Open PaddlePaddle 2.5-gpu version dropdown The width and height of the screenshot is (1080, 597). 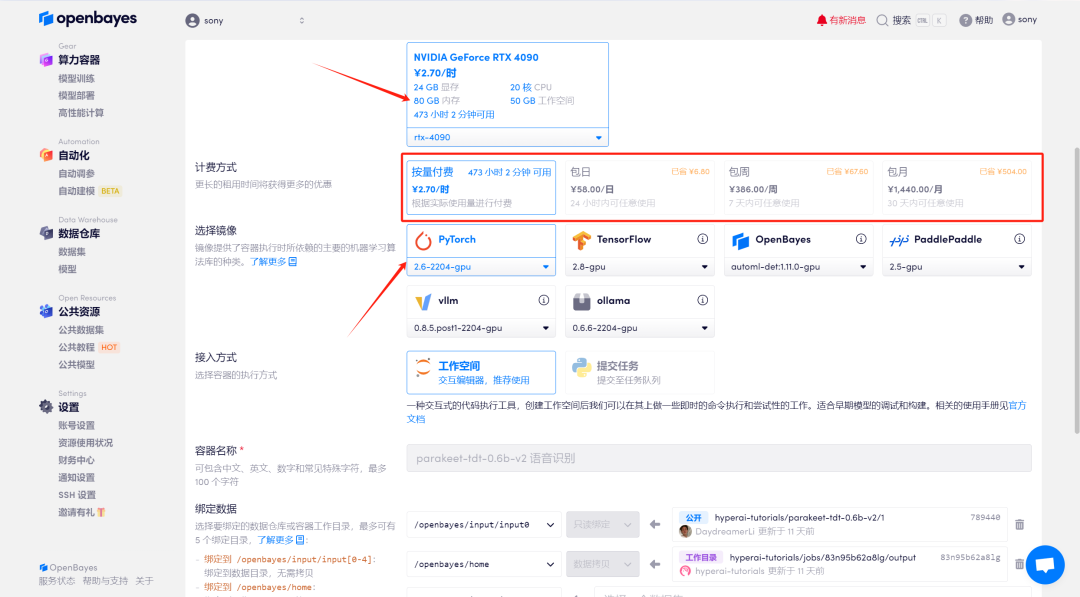pyautogui.click(x=957, y=266)
